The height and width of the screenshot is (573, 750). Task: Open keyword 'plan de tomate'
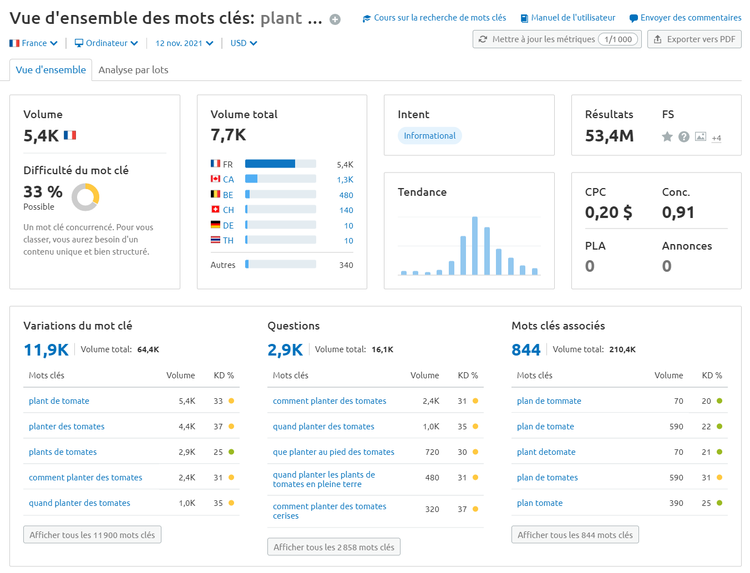545,427
